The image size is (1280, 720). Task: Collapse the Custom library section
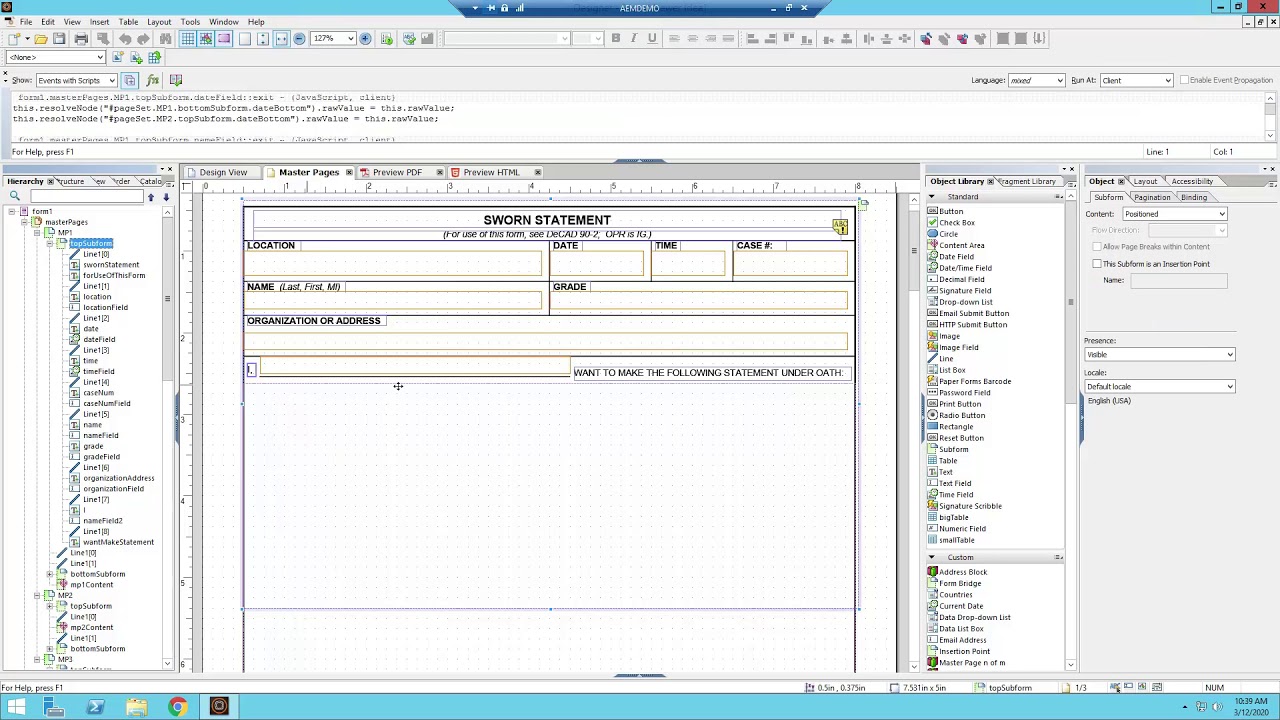tap(932, 558)
